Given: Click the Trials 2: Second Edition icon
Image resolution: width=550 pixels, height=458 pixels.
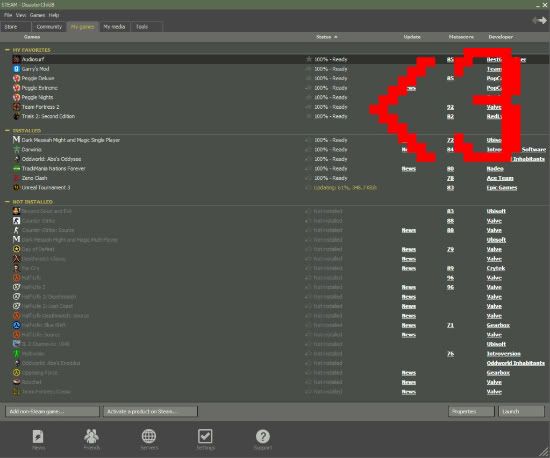Looking at the screenshot, I should tap(16, 116).
